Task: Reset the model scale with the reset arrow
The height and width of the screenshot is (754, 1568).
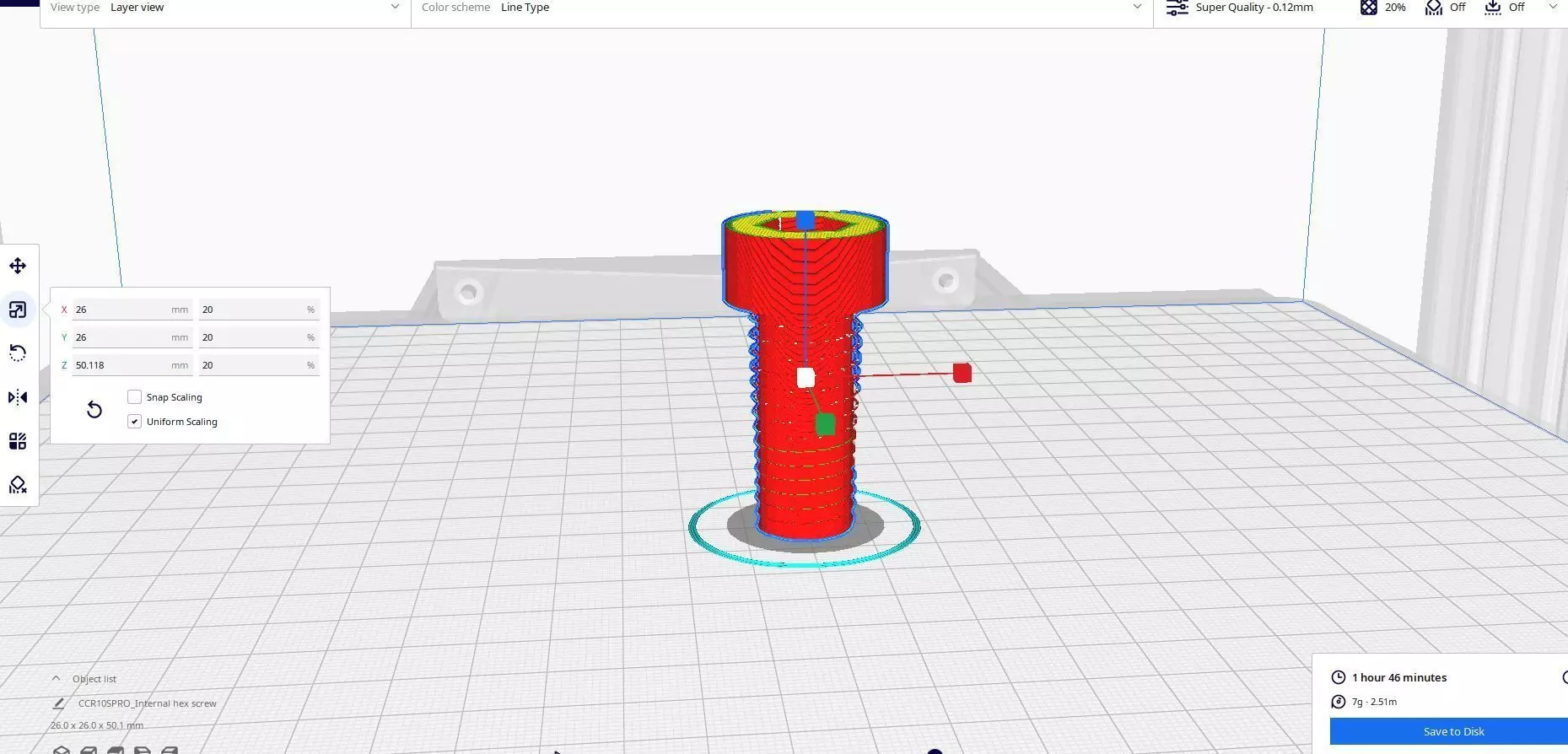Action: [x=94, y=410]
